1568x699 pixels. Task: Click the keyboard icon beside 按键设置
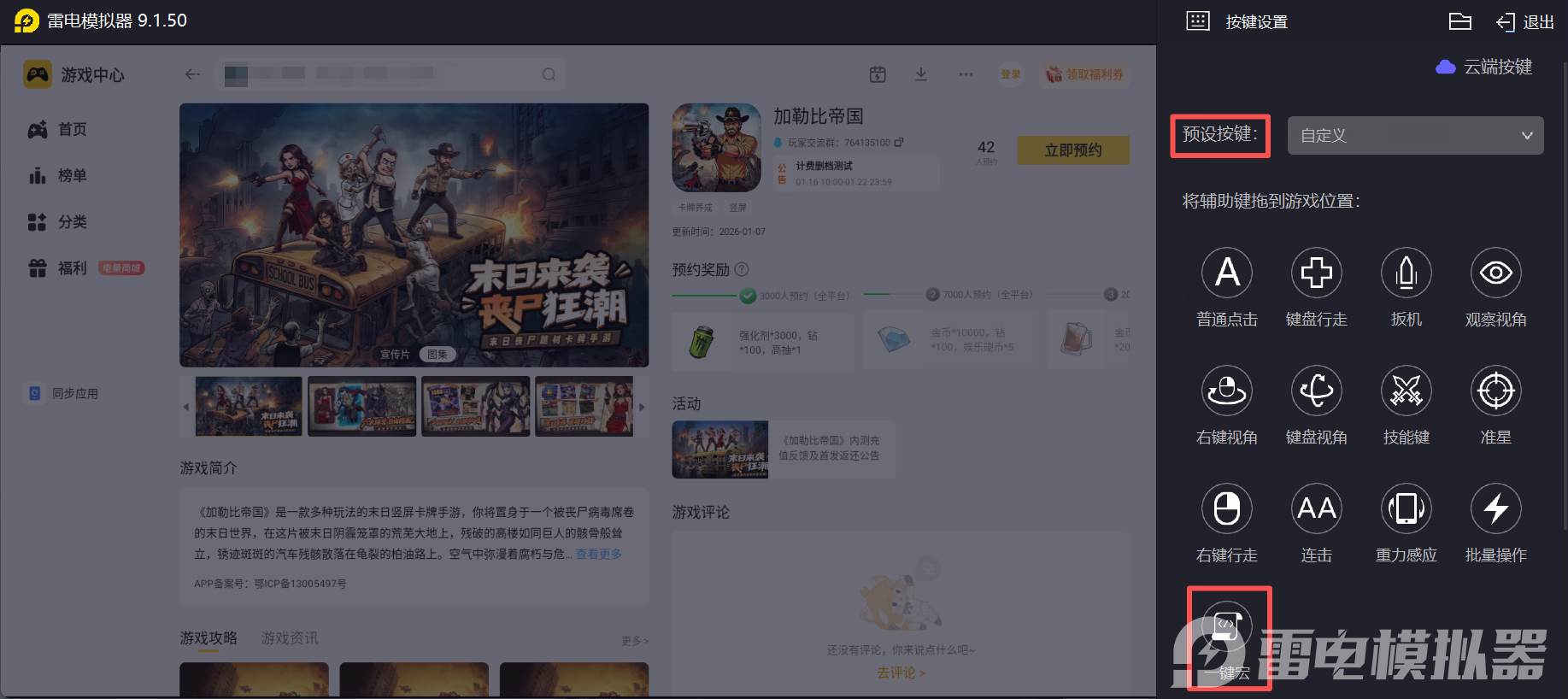point(1198,21)
